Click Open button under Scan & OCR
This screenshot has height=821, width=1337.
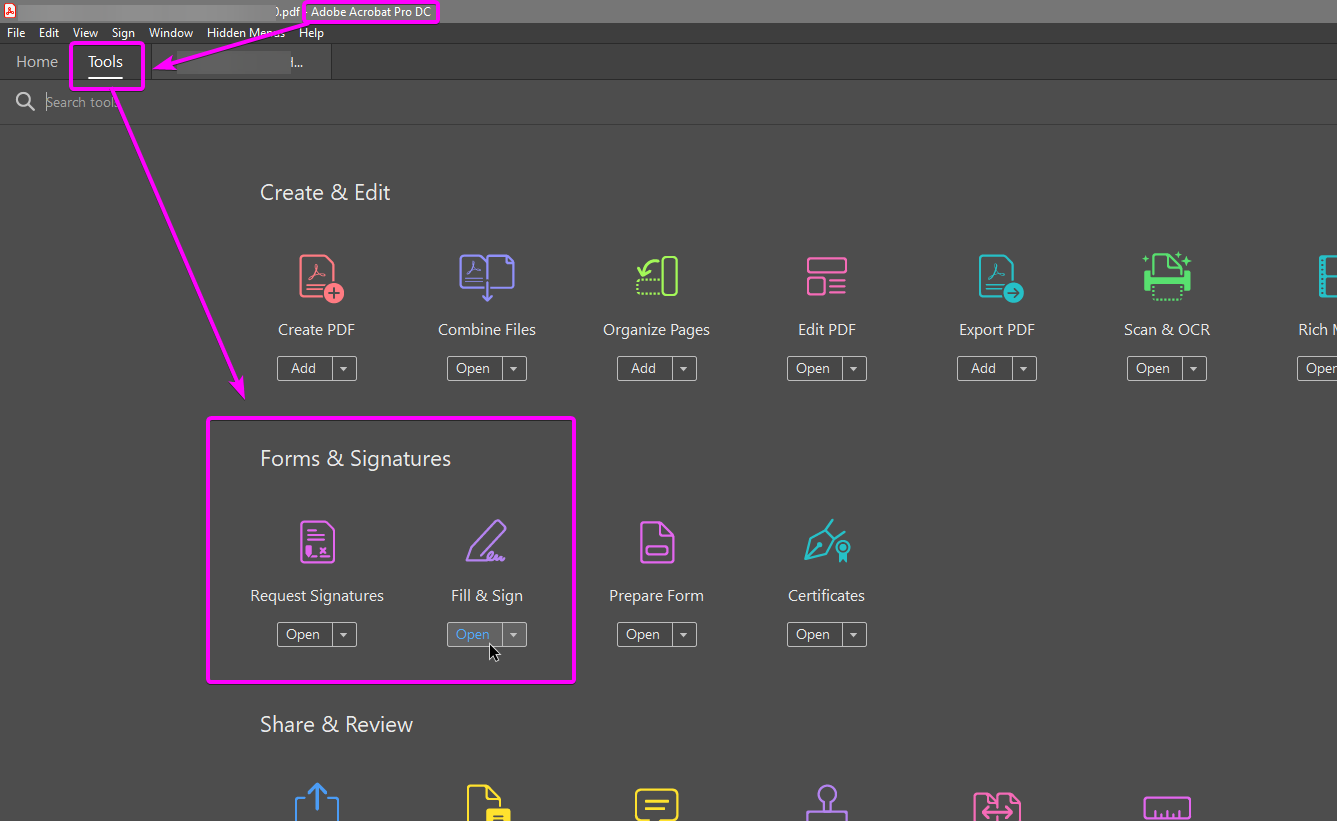pos(1153,368)
